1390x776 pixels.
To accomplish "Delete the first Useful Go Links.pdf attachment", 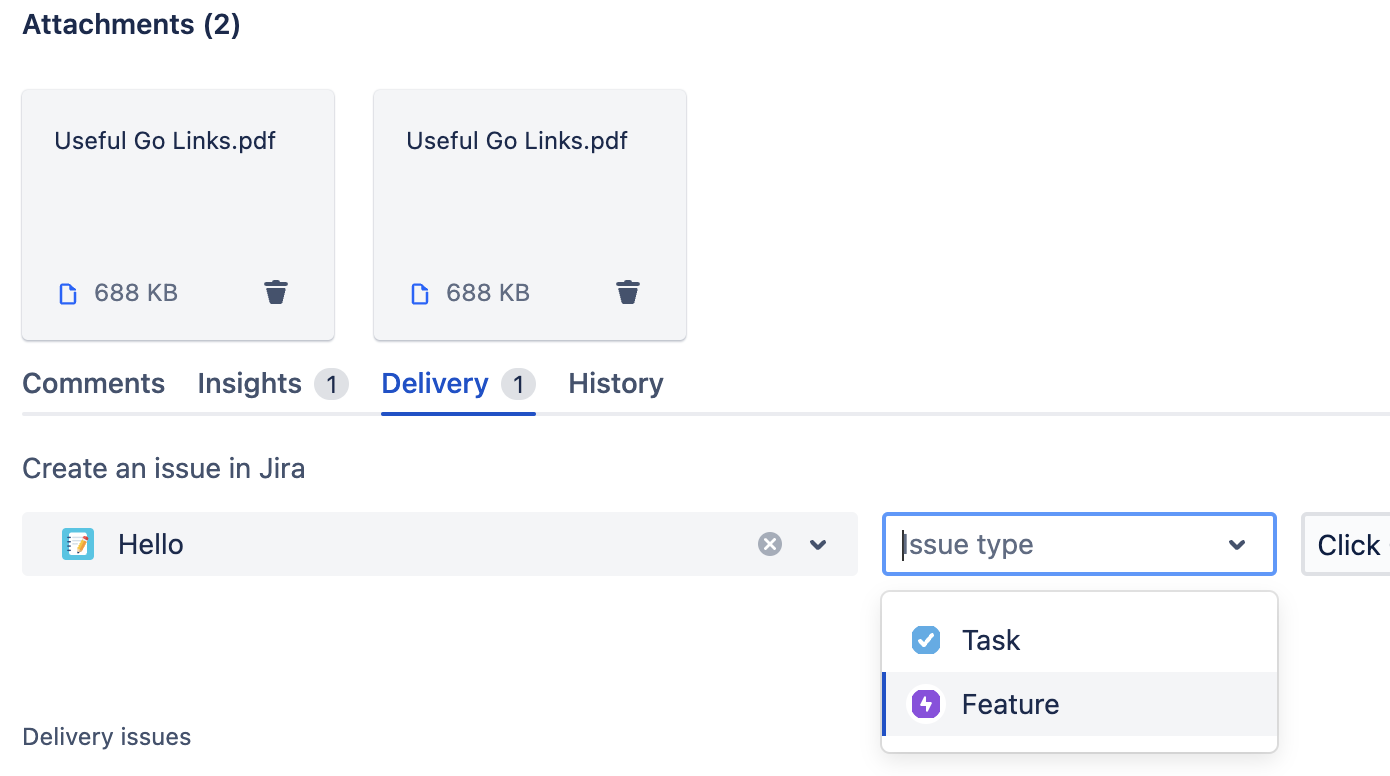I will (x=276, y=292).
